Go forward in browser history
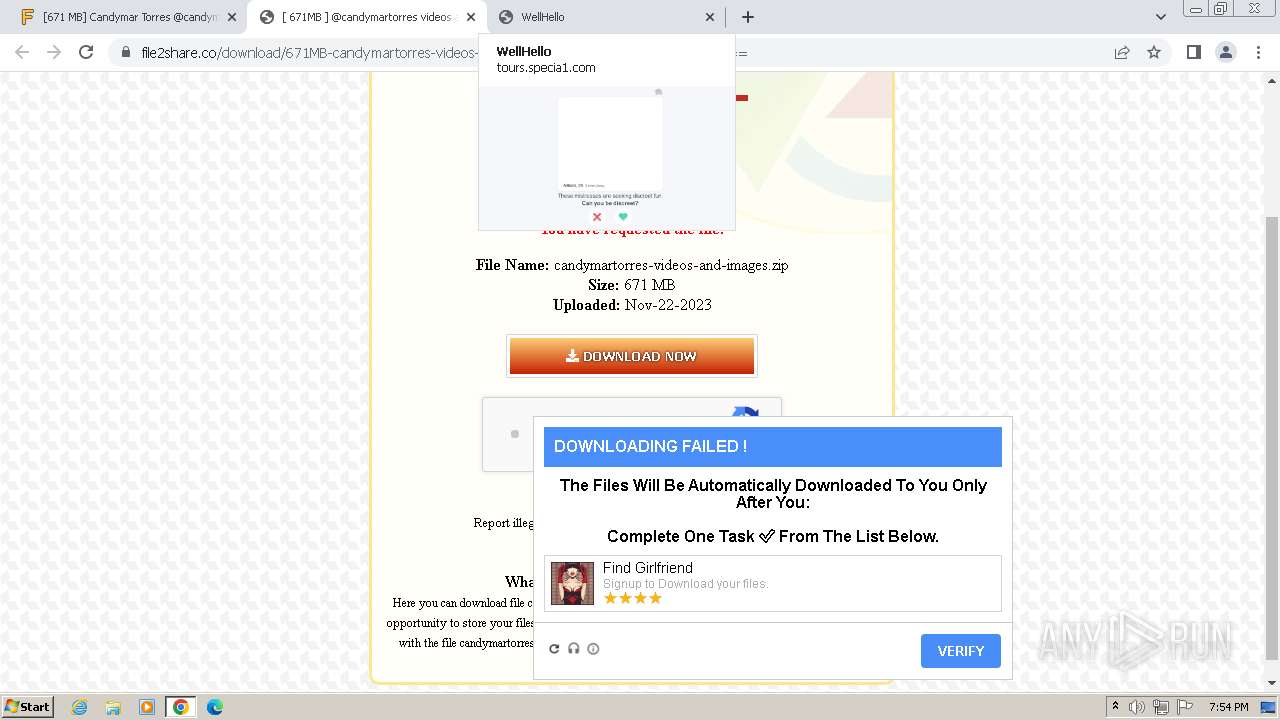 pyautogui.click(x=54, y=52)
